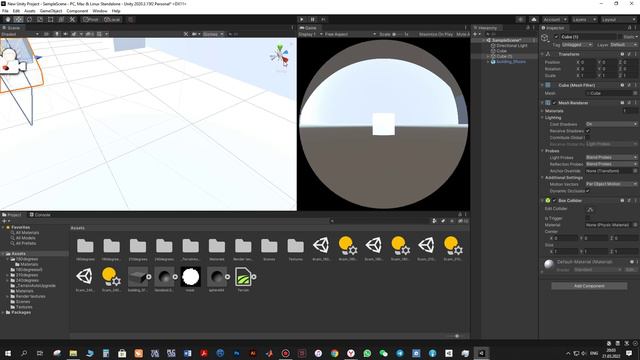Click the scene orientation gizmo
The image size is (640, 360).
[x=280, y=56]
